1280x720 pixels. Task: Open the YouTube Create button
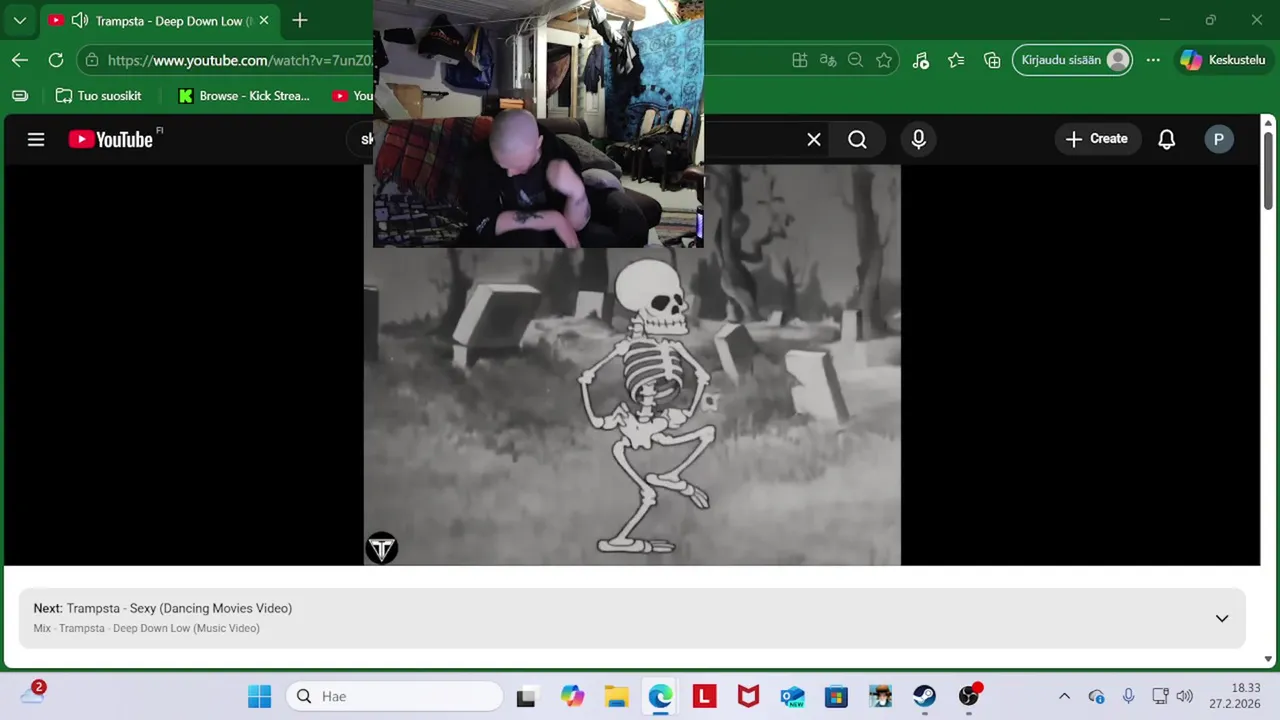point(1096,139)
